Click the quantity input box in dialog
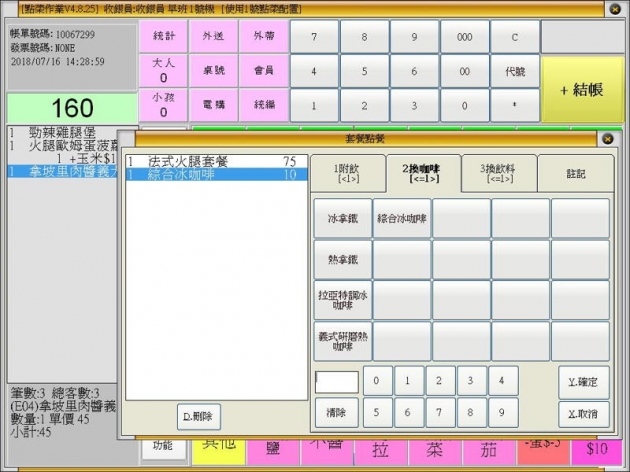This screenshot has height=472, width=630. 336,382
